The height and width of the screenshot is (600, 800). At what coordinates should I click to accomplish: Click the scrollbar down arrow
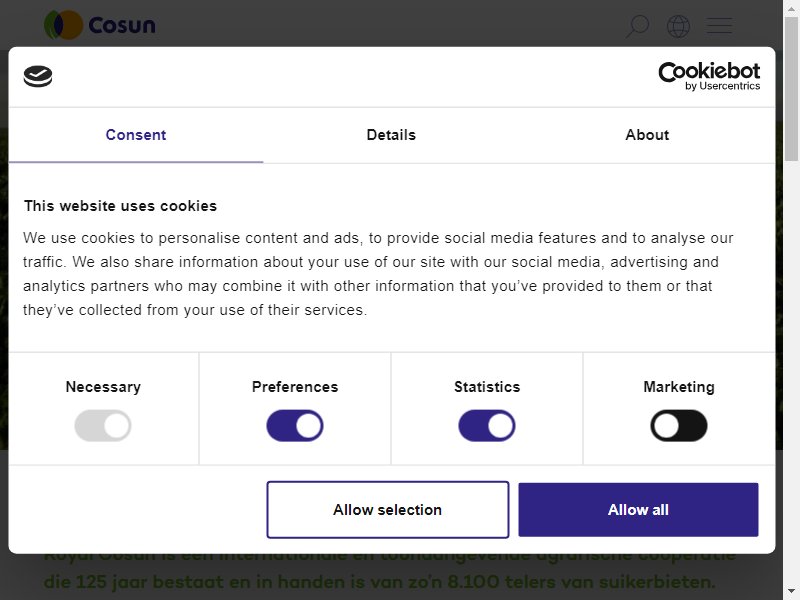(791, 592)
